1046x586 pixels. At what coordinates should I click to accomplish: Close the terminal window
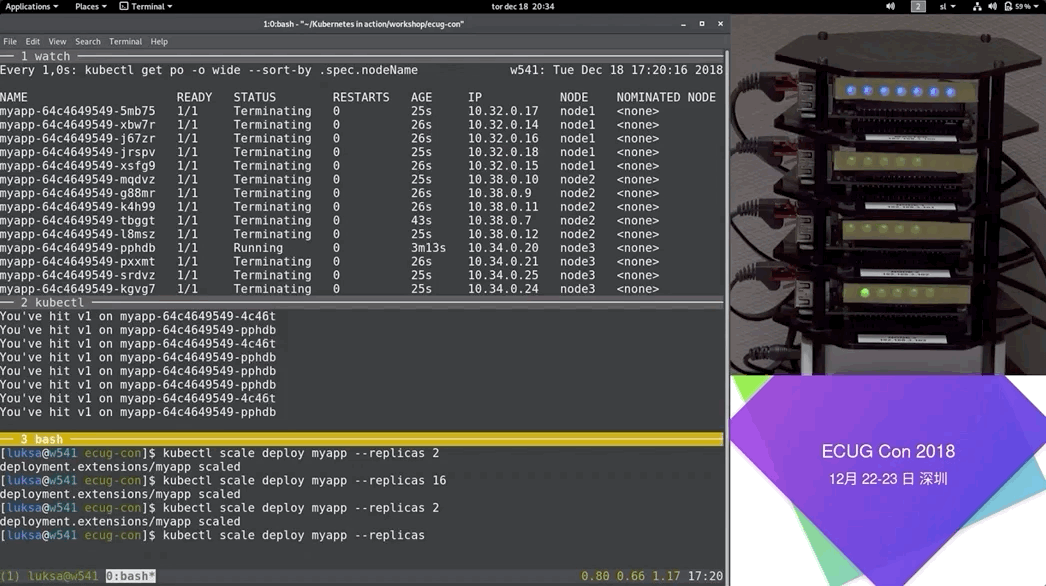(x=720, y=24)
